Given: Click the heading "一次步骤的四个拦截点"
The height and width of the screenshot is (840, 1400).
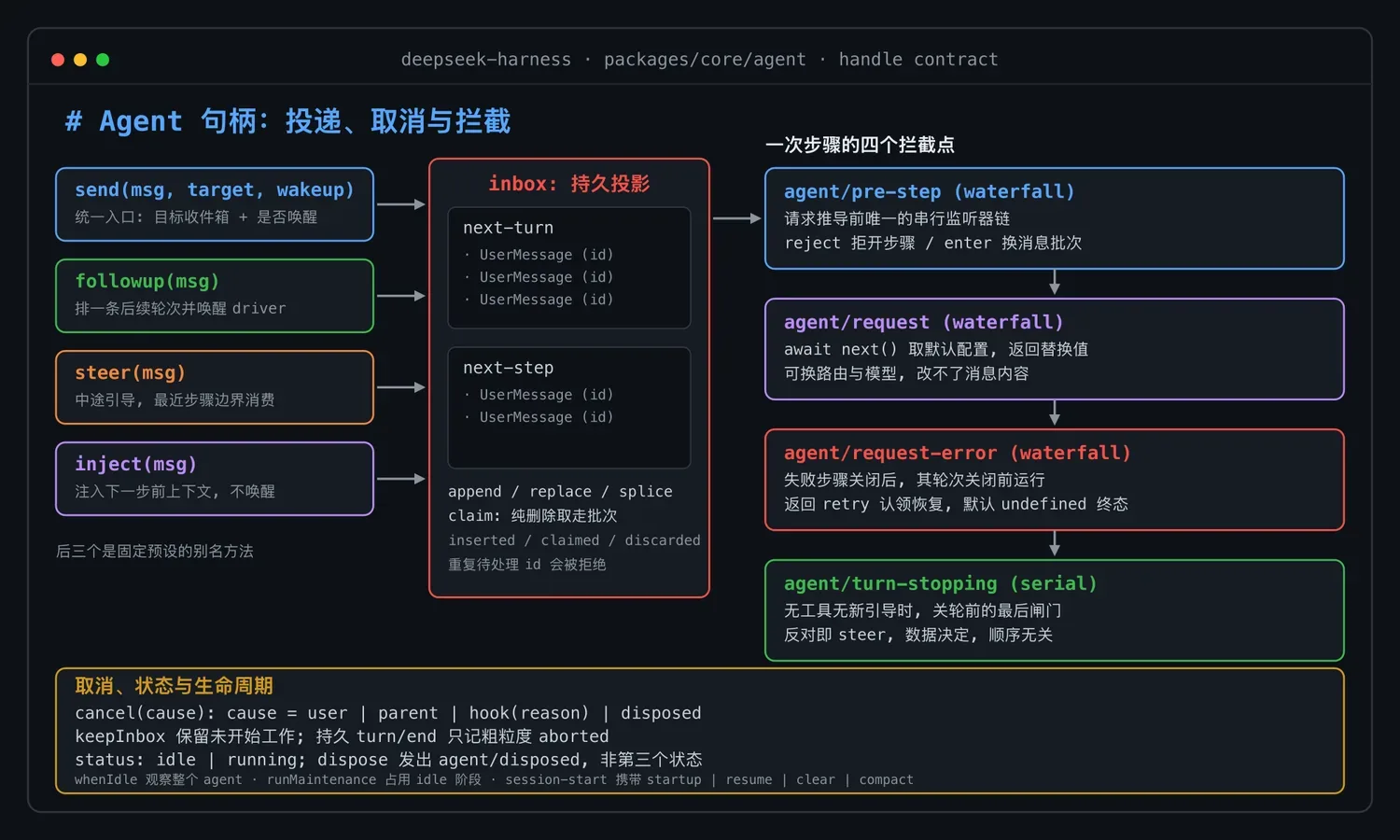Looking at the screenshot, I should click(860, 145).
